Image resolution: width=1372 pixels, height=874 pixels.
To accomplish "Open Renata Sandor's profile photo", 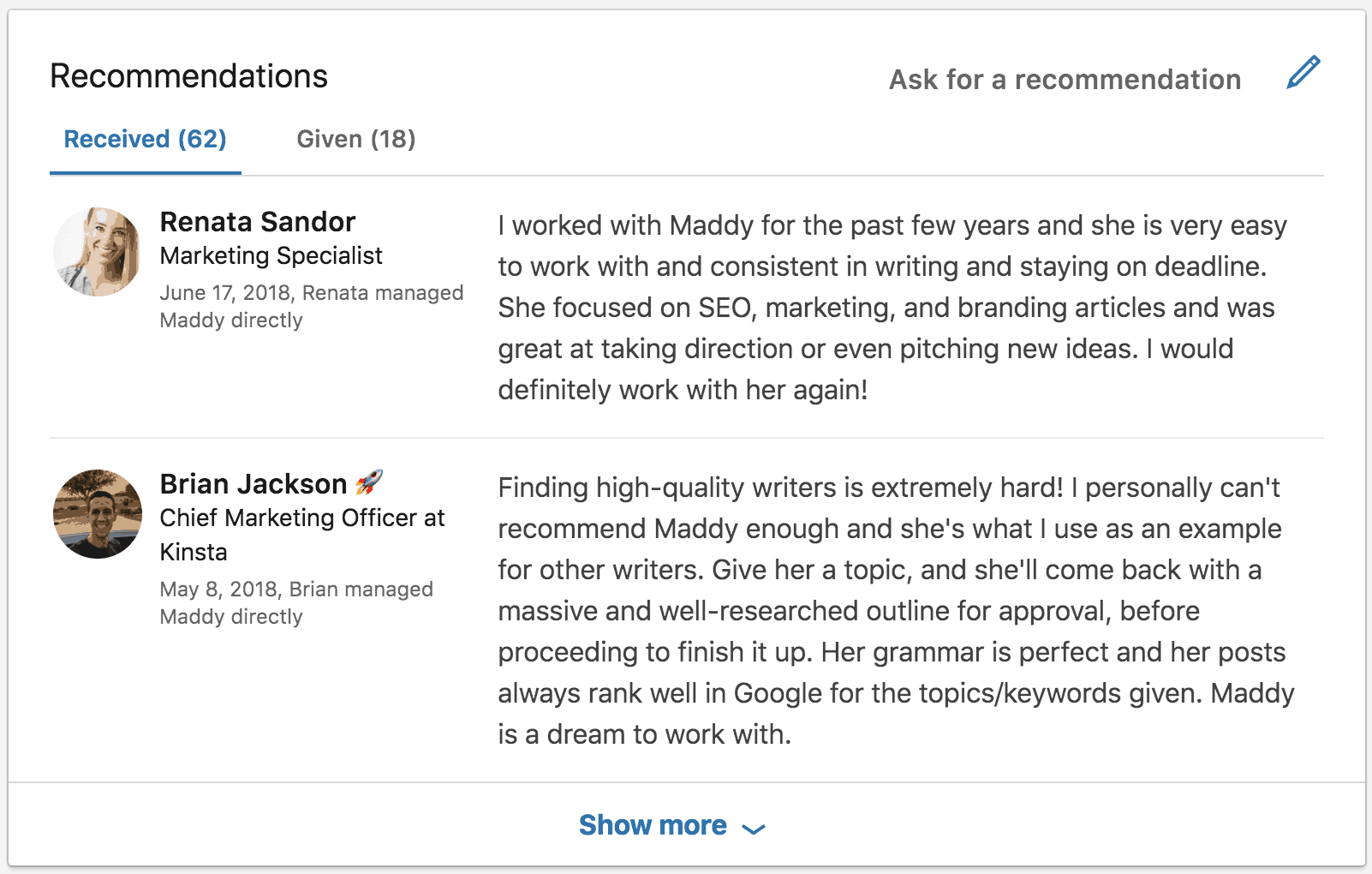I will pos(98,253).
